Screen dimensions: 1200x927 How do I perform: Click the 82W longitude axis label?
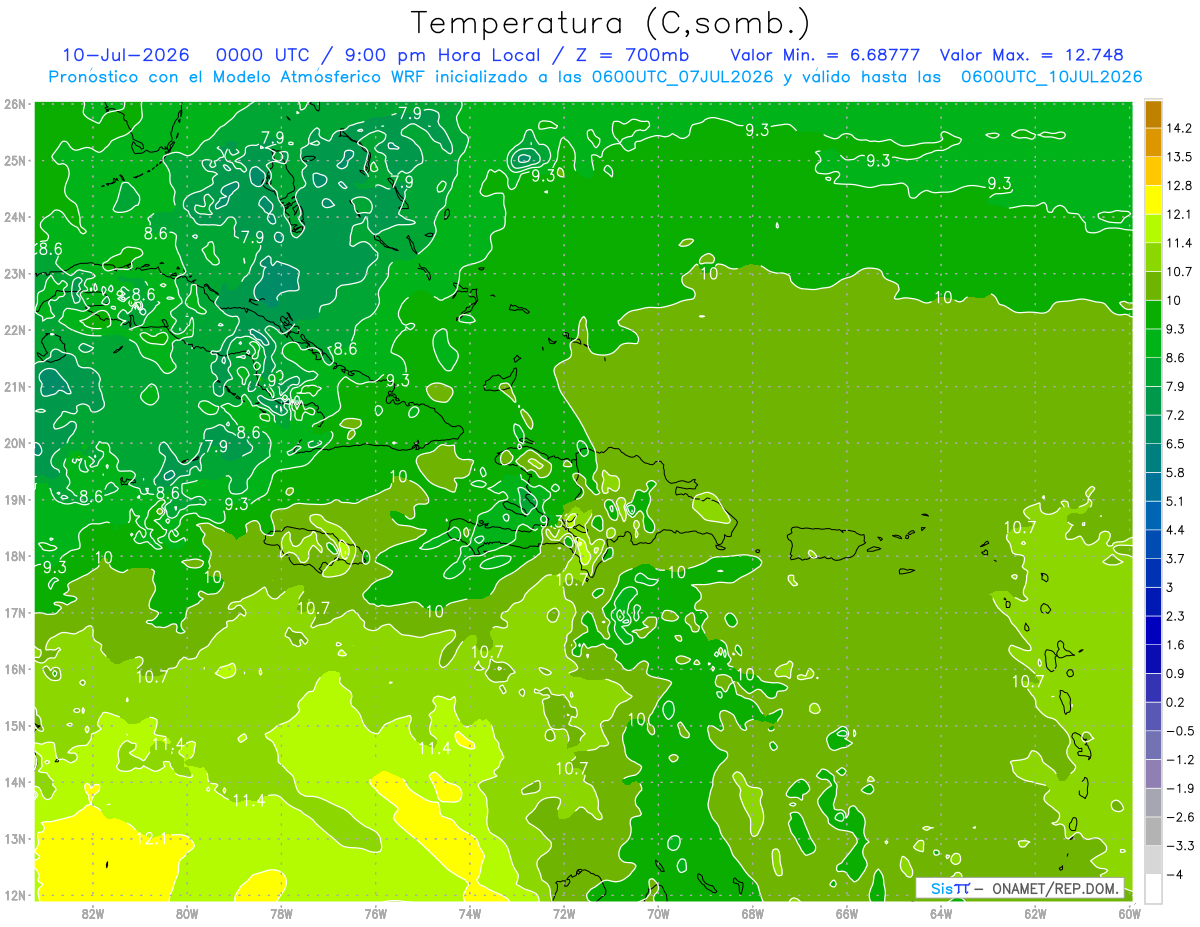(x=93, y=913)
